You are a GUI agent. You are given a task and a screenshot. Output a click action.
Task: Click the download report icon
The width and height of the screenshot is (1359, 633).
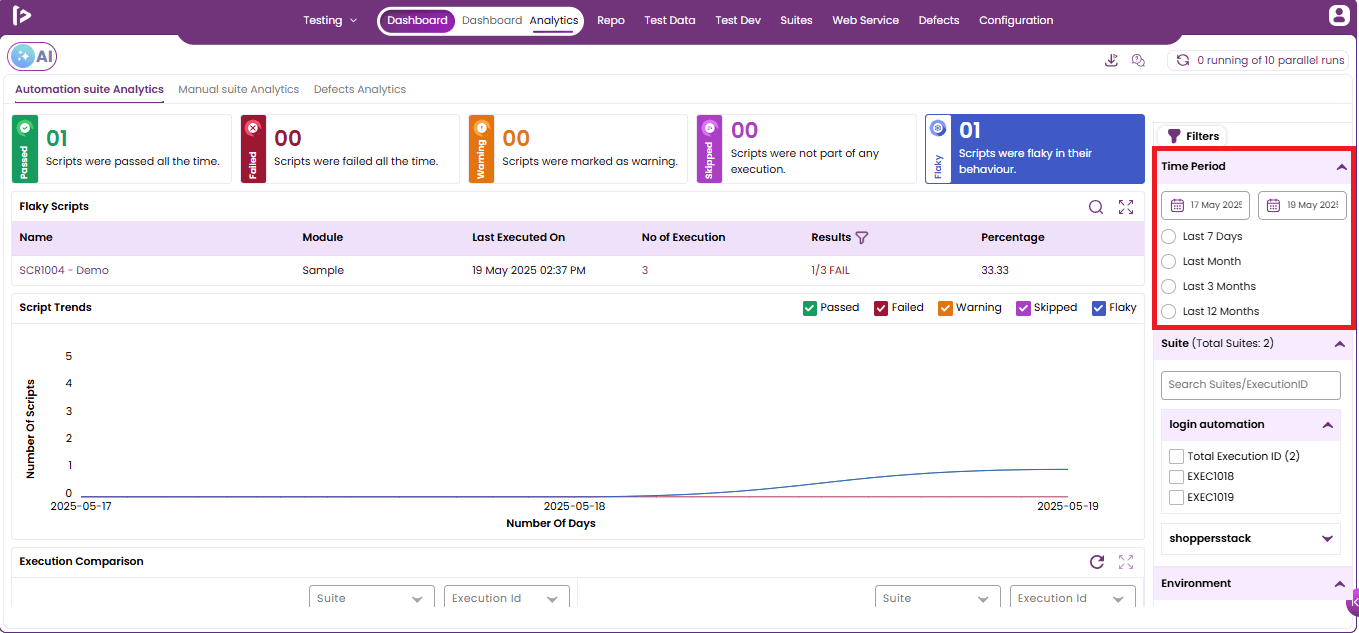click(x=1111, y=60)
